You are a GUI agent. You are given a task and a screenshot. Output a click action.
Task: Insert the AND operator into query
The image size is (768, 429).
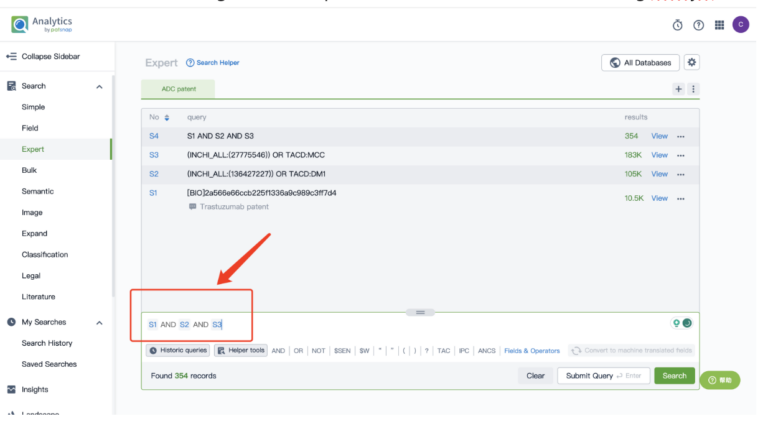coord(278,351)
